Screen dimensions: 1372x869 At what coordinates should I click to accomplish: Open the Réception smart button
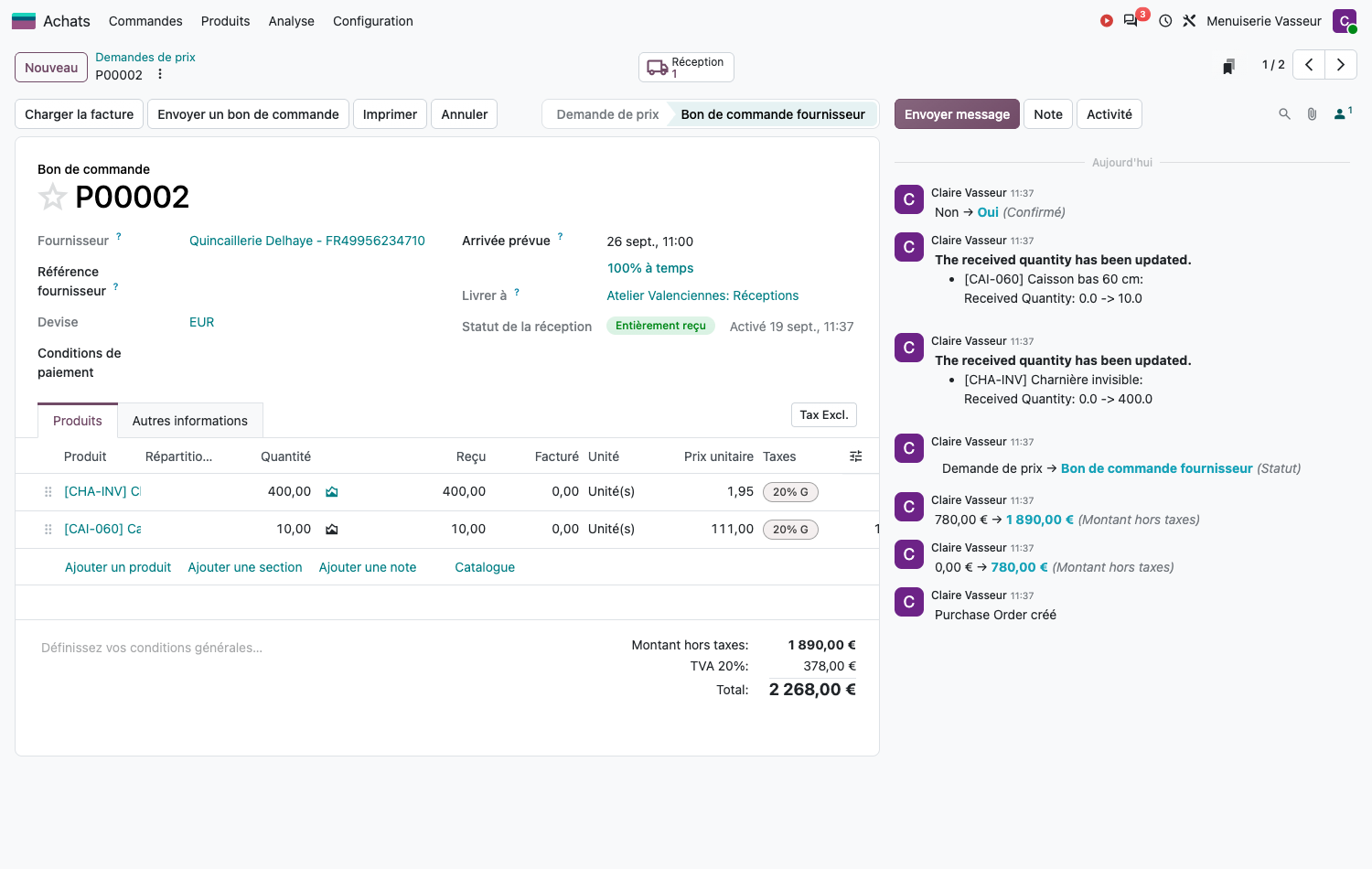point(686,67)
